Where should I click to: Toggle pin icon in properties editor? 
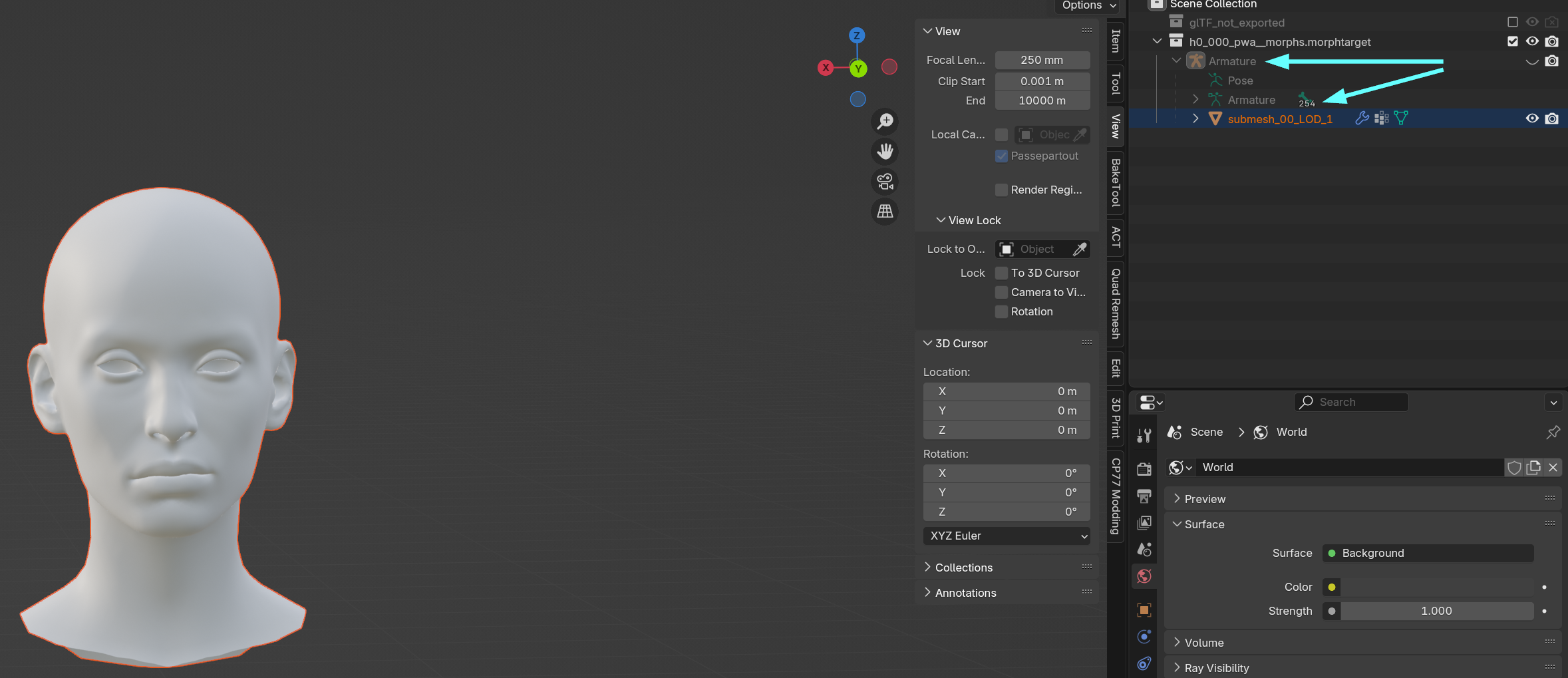(1553, 432)
